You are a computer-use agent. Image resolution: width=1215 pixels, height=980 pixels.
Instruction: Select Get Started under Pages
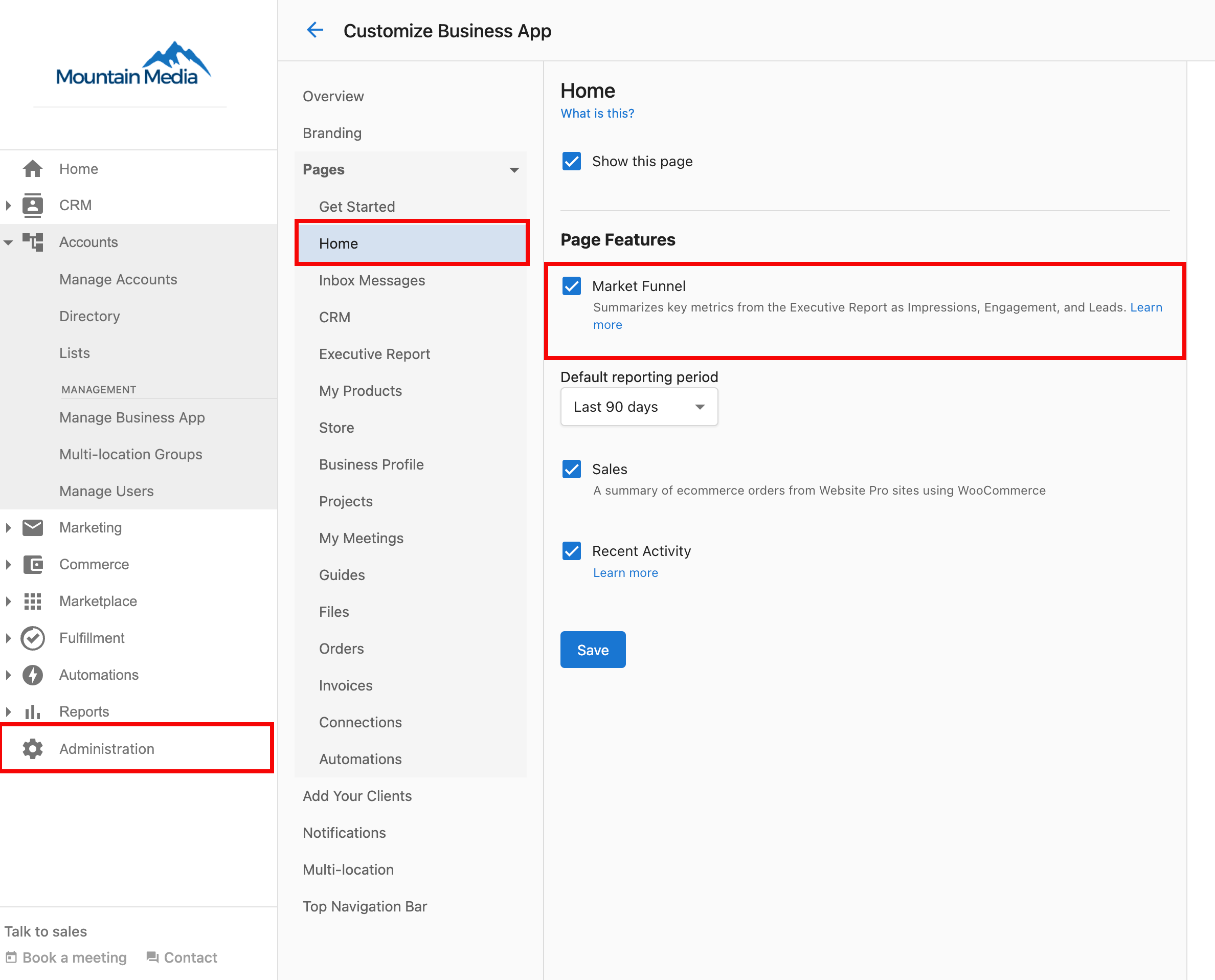click(356, 207)
